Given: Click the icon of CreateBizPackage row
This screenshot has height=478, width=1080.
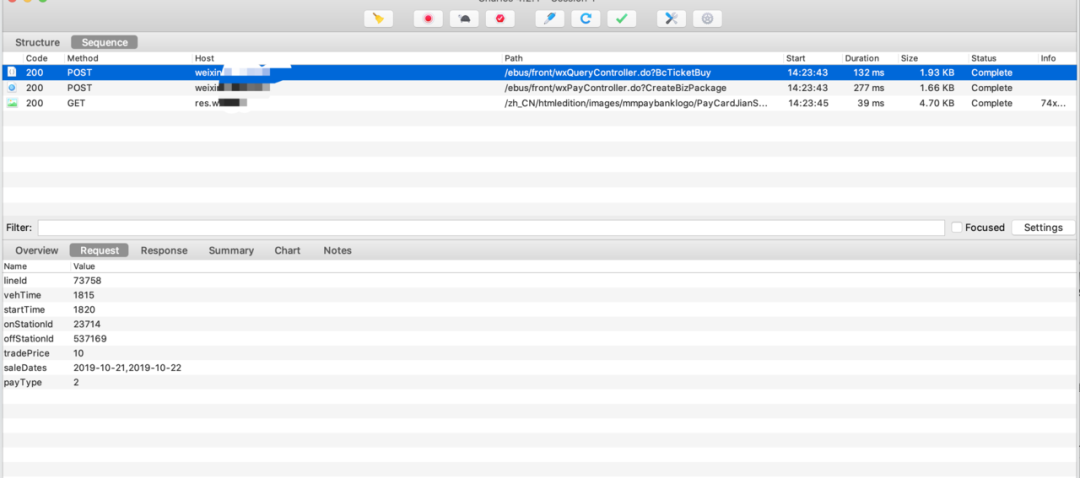Looking at the screenshot, I should [12, 87].
